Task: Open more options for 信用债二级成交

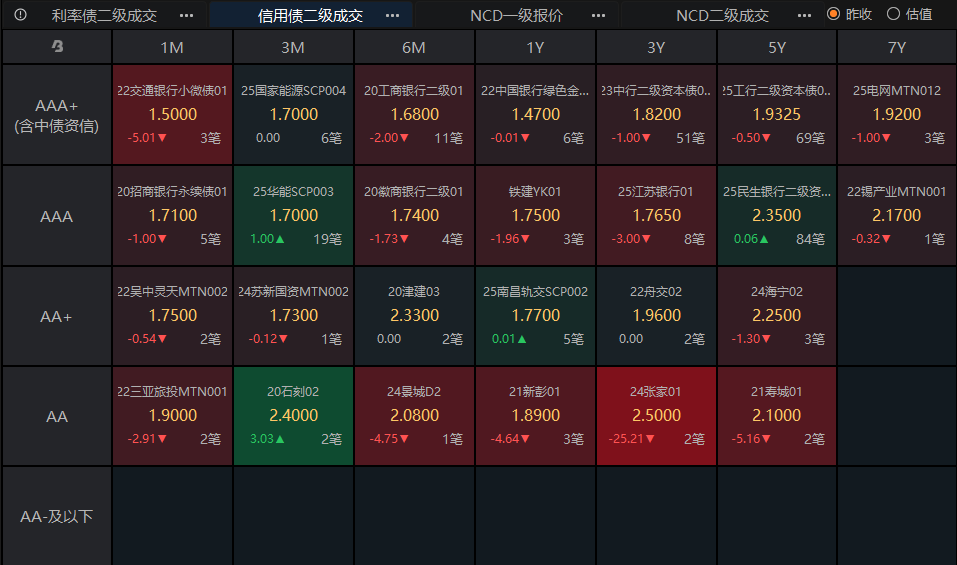Action: coord(392,15)
